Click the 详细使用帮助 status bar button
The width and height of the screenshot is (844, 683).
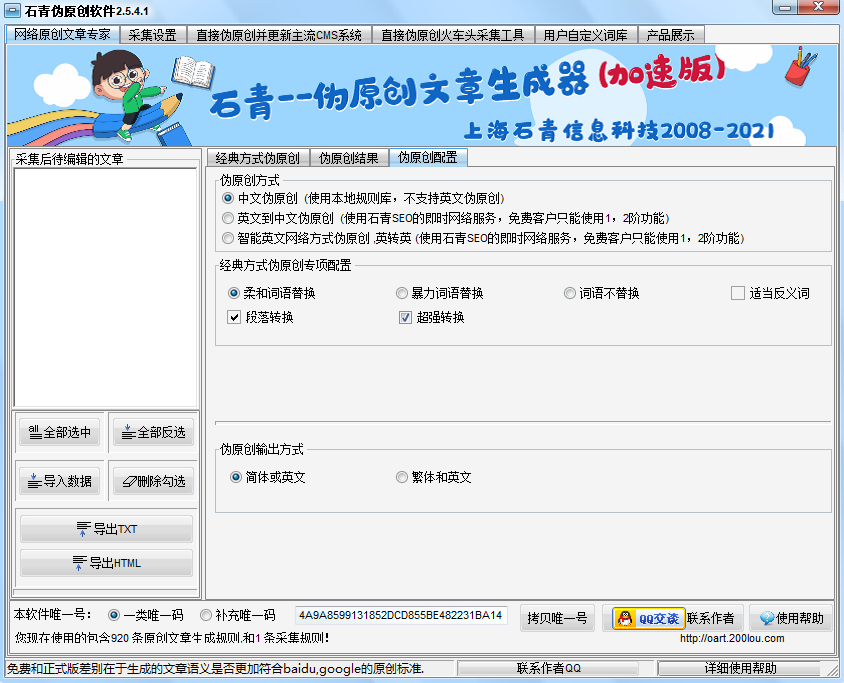click(740, 668)
